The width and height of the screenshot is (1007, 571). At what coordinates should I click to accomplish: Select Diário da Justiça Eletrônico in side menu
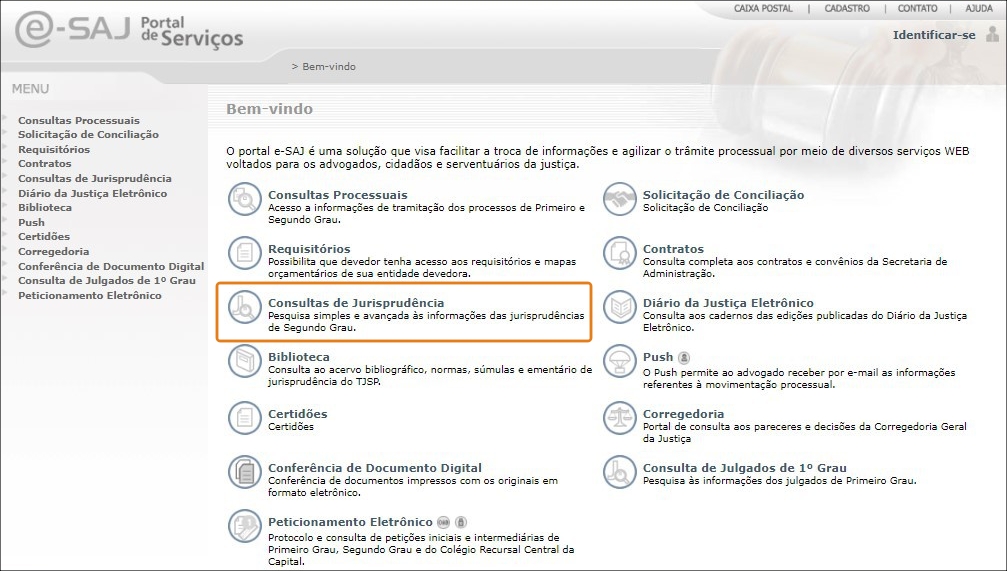pyautogui.click(x=92, y=193)
